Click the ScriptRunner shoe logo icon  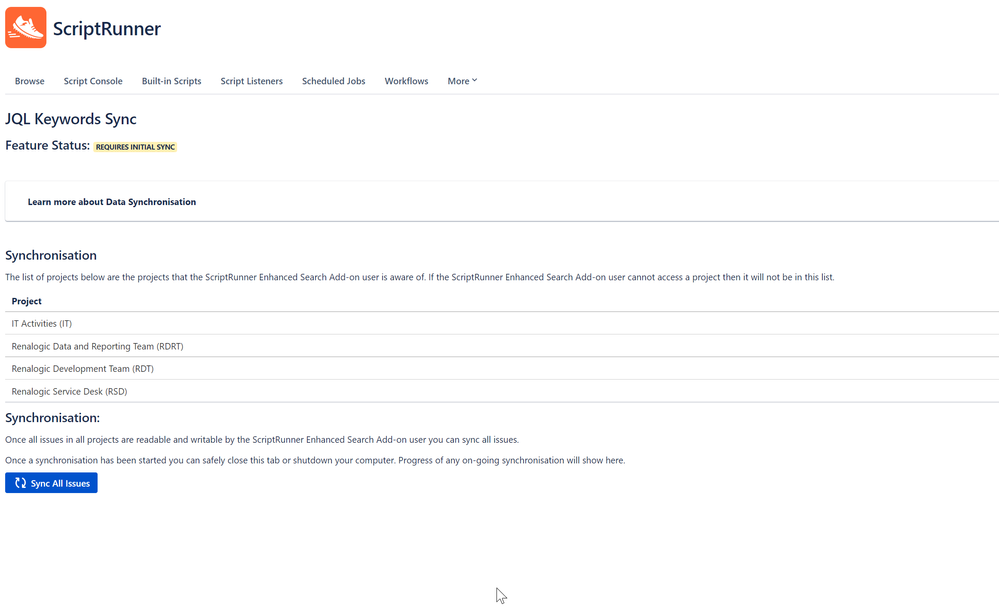pos(25,27)
